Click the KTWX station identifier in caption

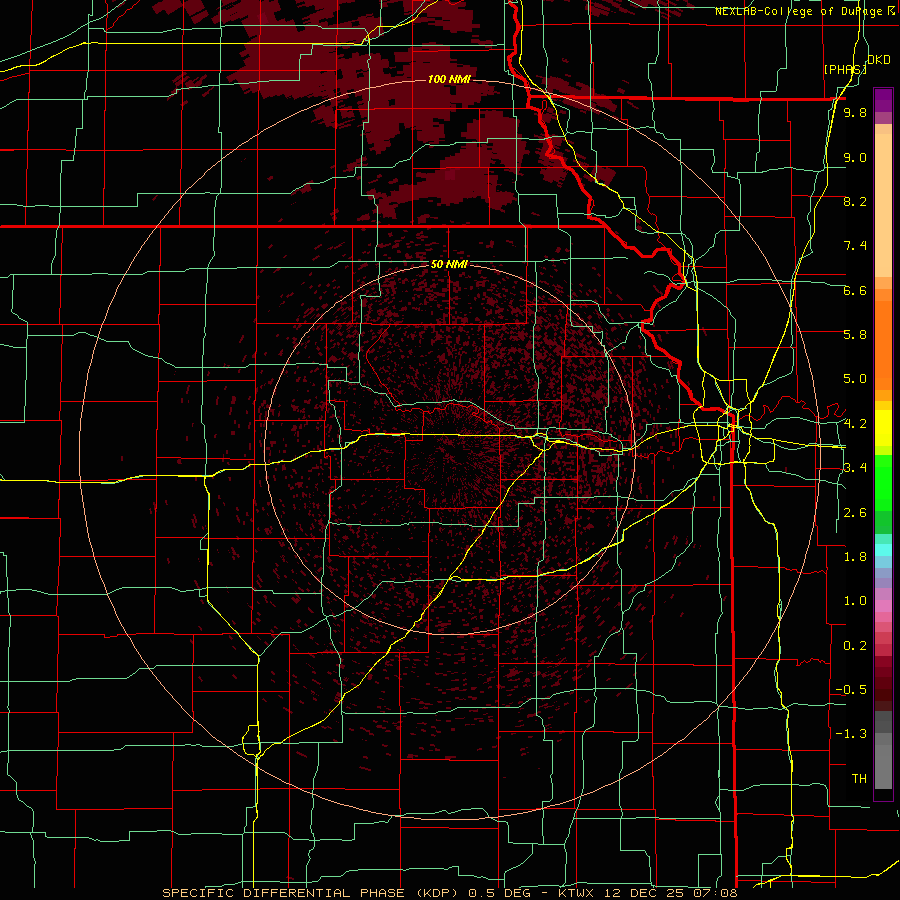tap(578, 893)
